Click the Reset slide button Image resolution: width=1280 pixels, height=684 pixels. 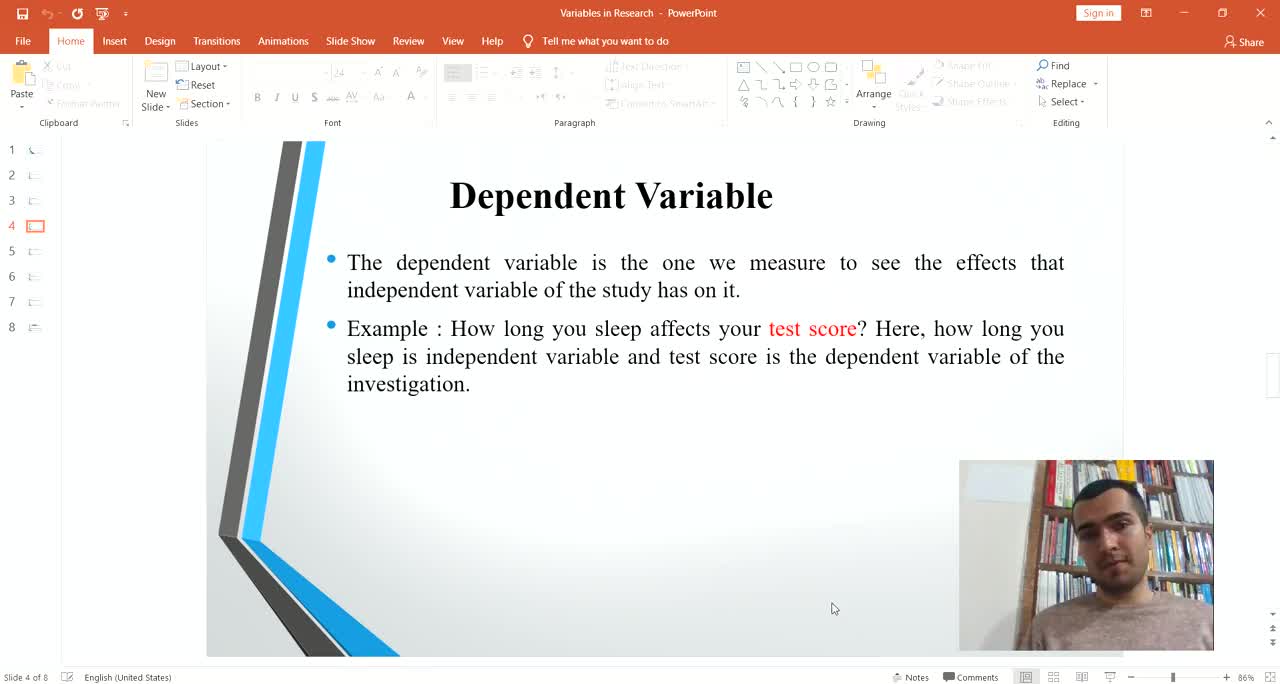pyautogui.click(x=196, y=85)
